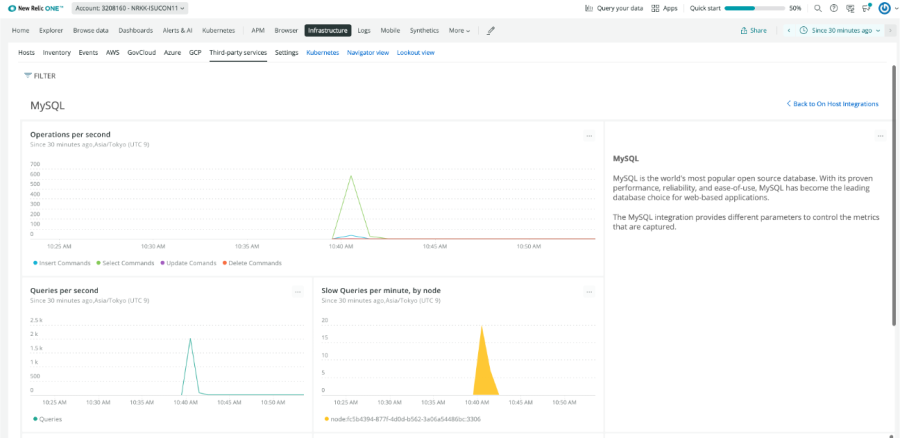Open Browse data in navigation
Screen dimensions: 900x438
point(91,30)
